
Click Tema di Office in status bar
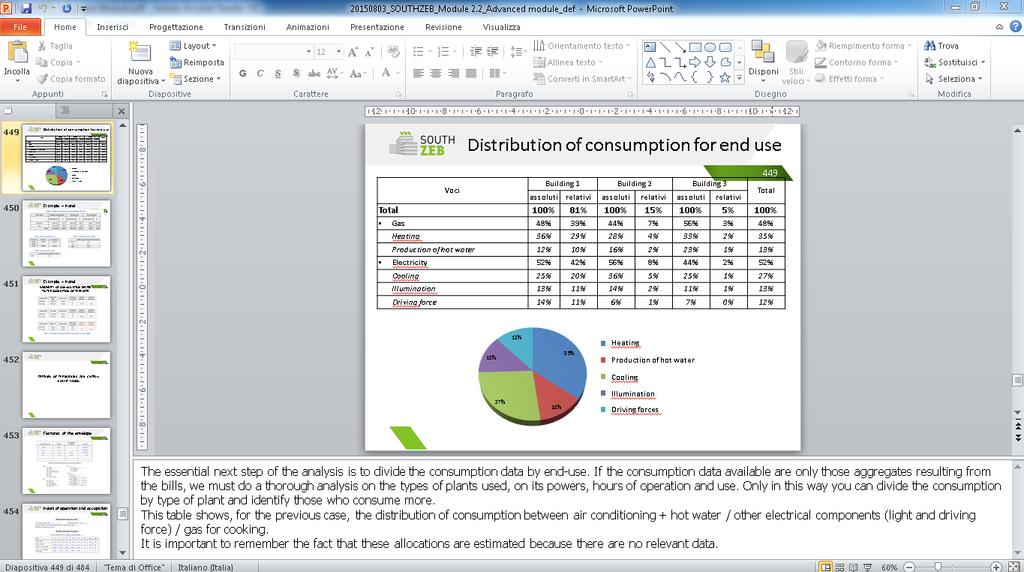(x=135, y=567)
